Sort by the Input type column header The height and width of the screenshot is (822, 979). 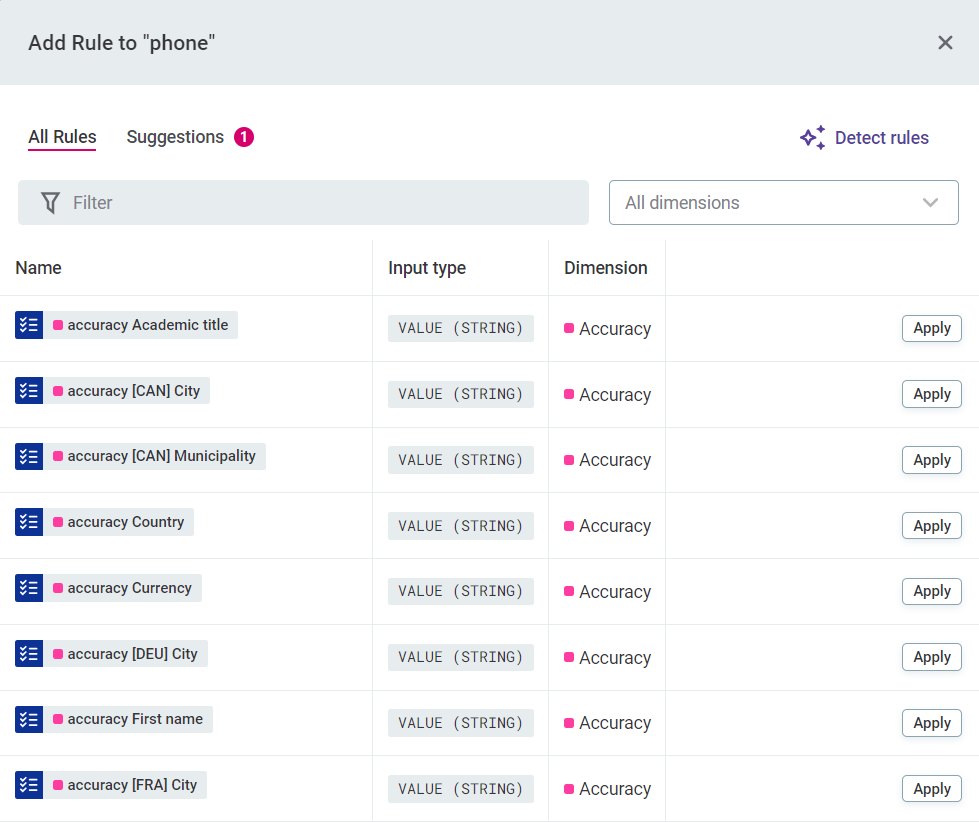click(427, 268)
